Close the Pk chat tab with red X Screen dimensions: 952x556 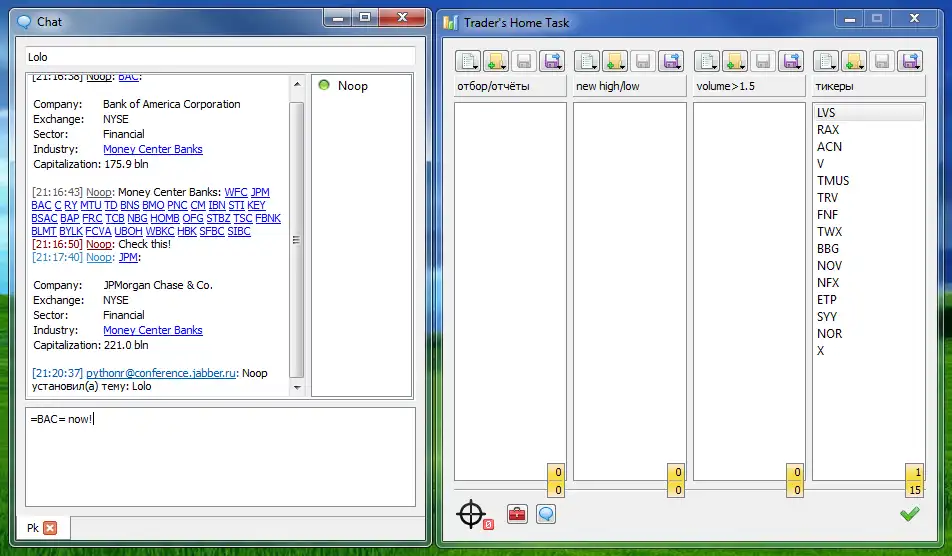coord(50,528)
